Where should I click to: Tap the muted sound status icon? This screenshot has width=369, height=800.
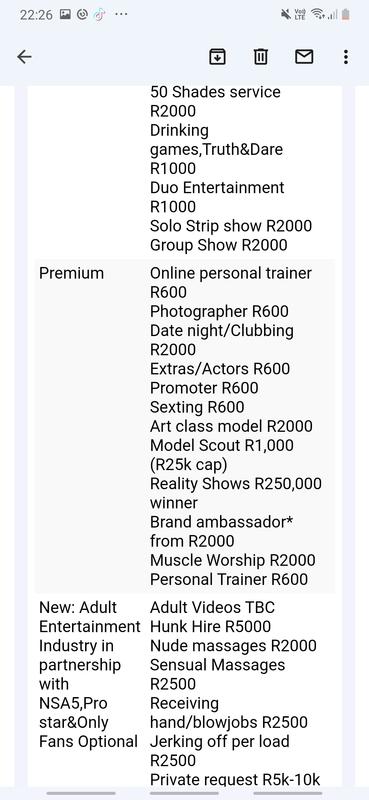(x=286, y=14)
